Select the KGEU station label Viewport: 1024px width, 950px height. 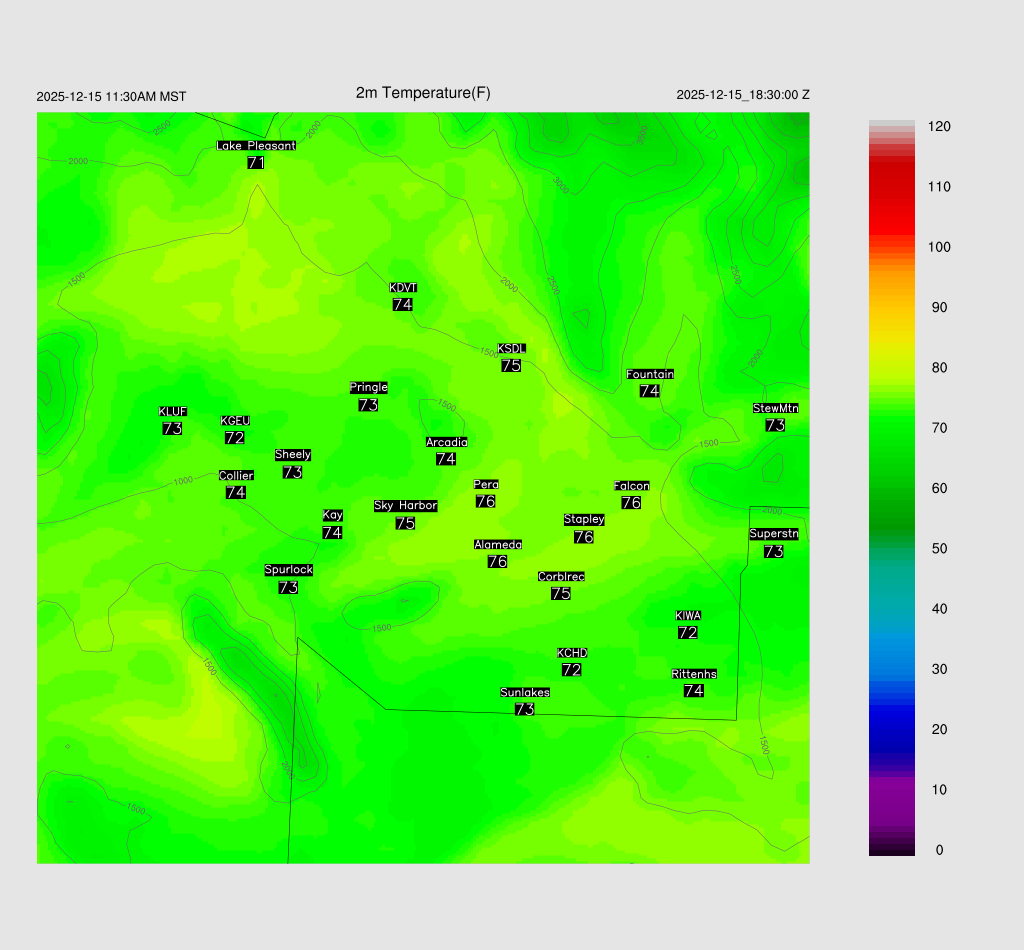235,421
